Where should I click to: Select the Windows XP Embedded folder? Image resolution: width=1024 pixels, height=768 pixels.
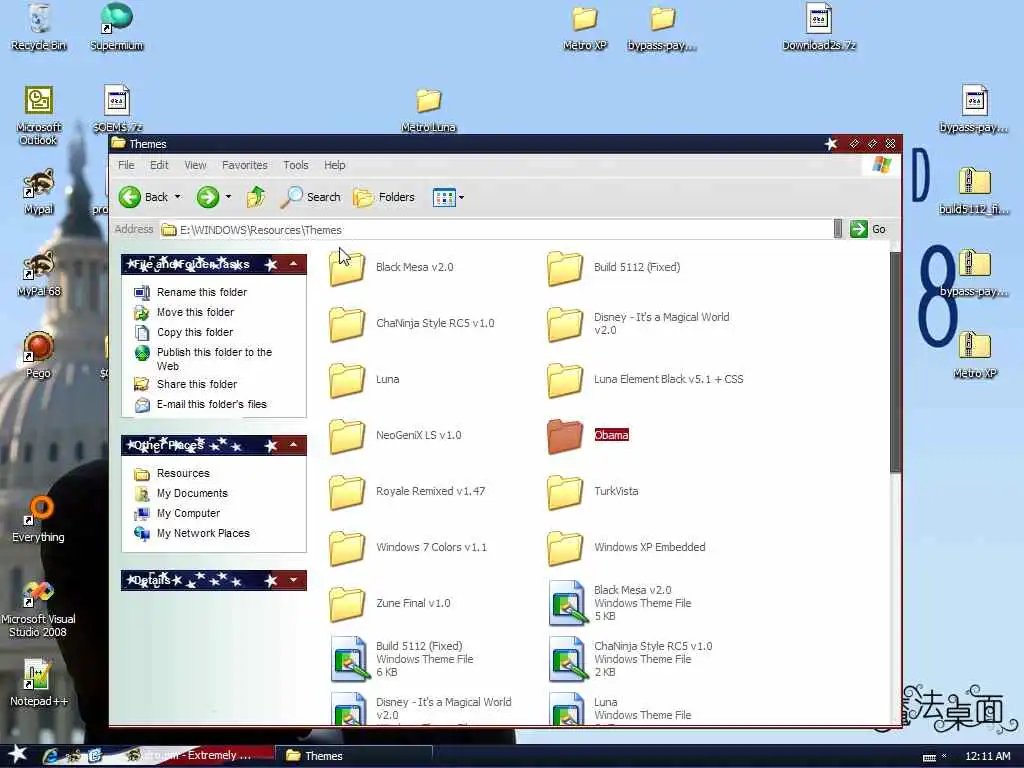coord(626,548)
